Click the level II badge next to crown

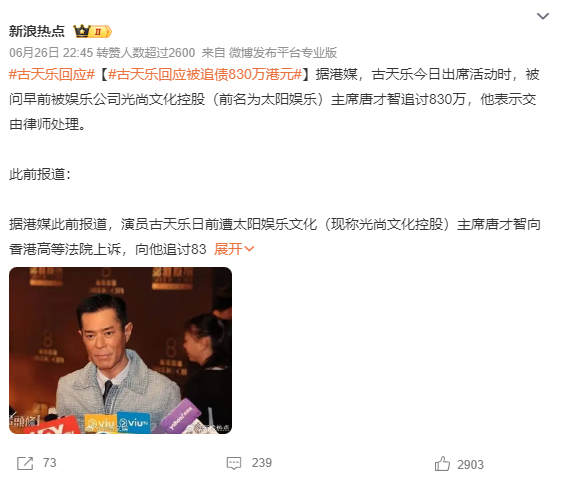pyautogui.click(x=101, y=31)
